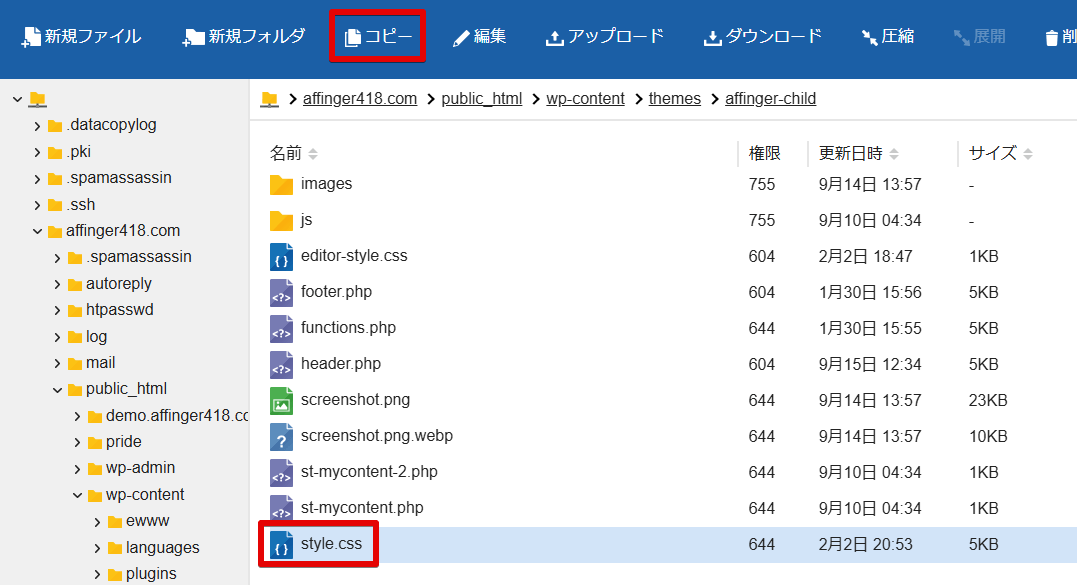Collapse the wp-content tree node
Screen dimensions: 1077x585
(x=78, y=495)
